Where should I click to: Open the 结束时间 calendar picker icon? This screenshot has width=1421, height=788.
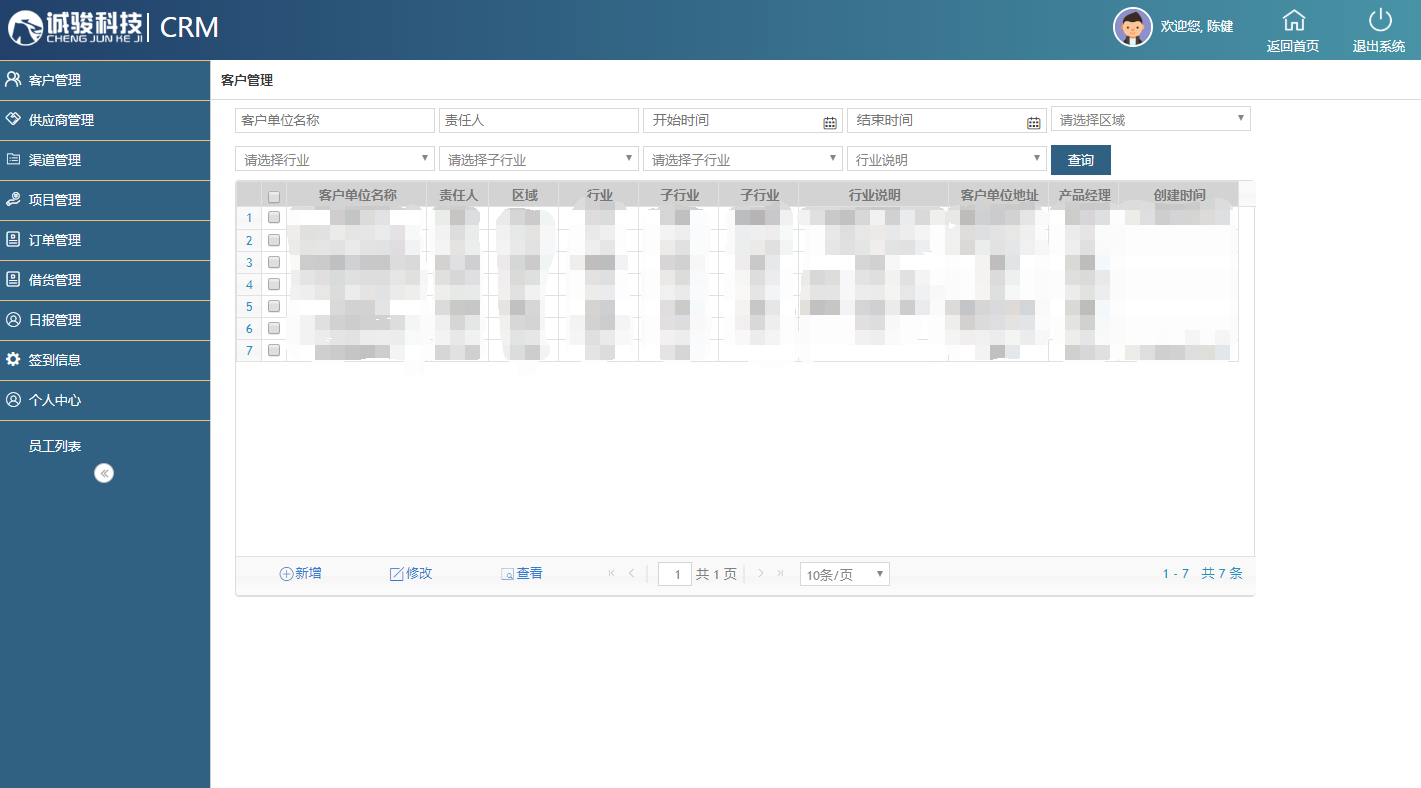(x=1033, y=122)
